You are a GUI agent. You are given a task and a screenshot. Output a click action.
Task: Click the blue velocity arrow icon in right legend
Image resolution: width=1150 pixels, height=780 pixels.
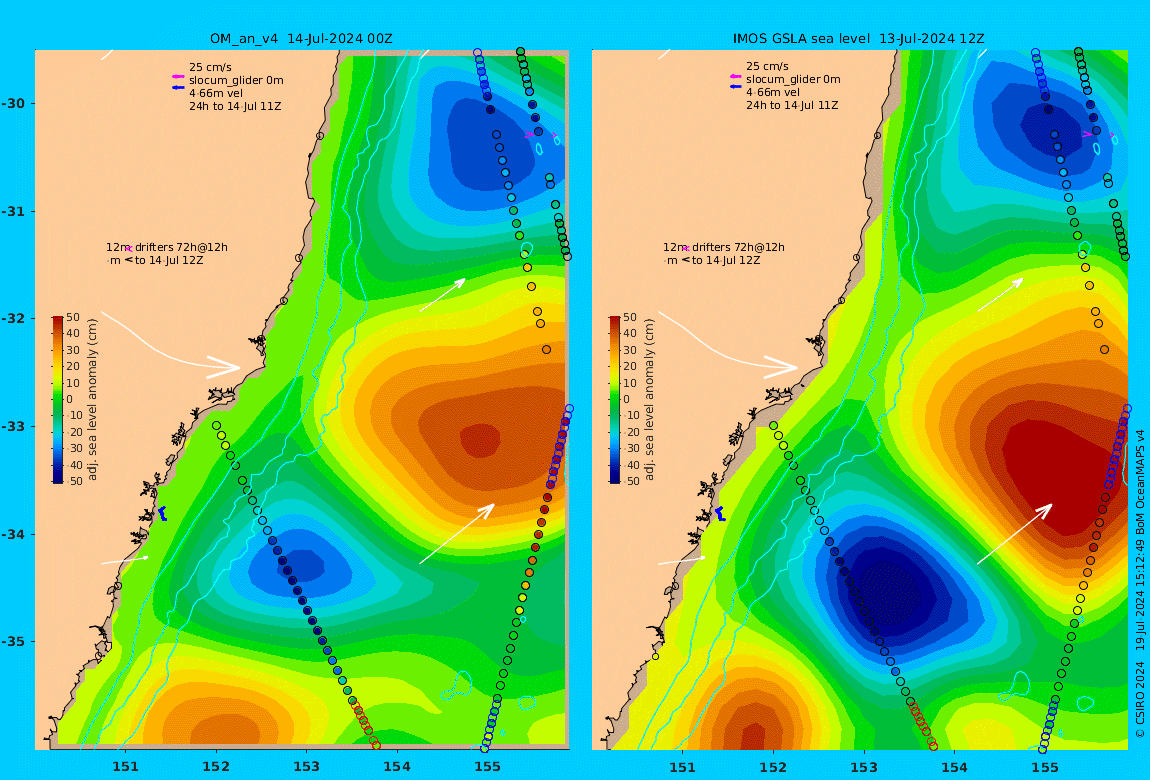click(735, 87)
